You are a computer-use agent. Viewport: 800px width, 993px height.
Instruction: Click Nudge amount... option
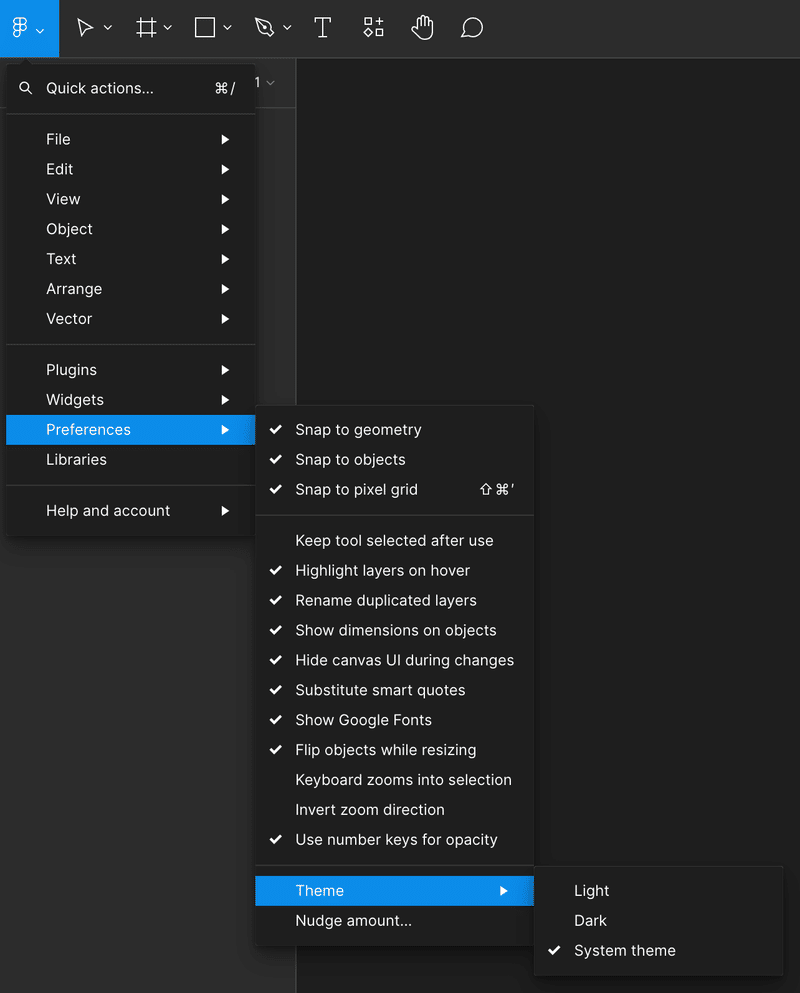click(x=353, y=920)
